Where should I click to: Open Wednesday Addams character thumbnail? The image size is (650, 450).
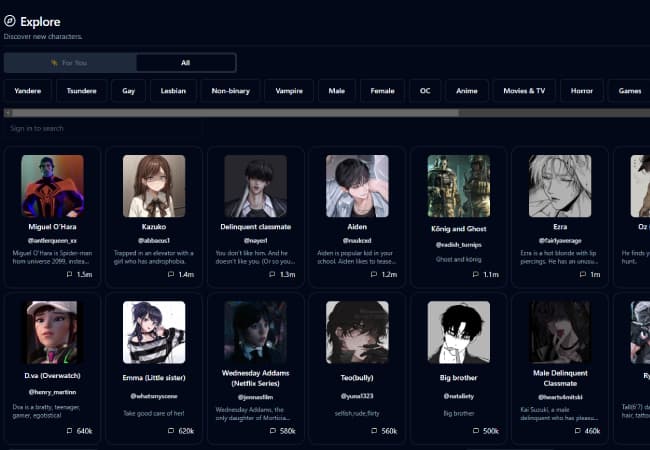255,332
